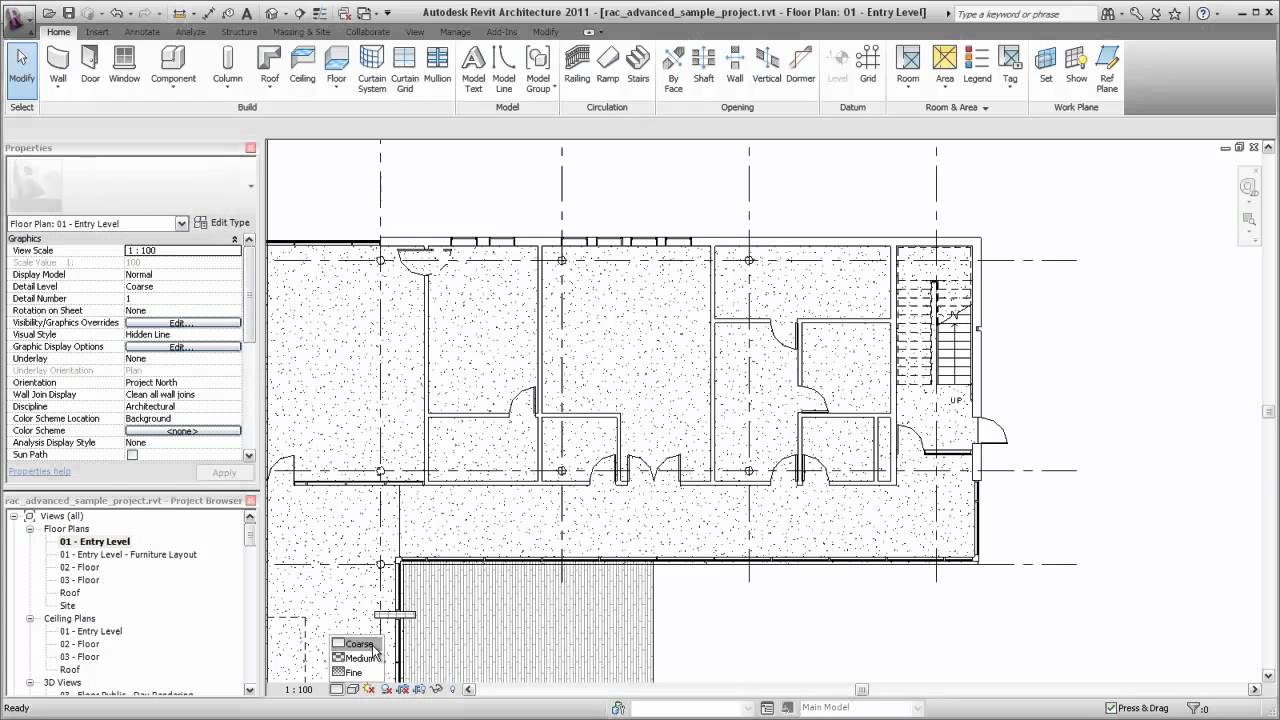1280x720 pixels.
Task: Collapse the Ceiling Plans tree node
Action: coord(31,619)
